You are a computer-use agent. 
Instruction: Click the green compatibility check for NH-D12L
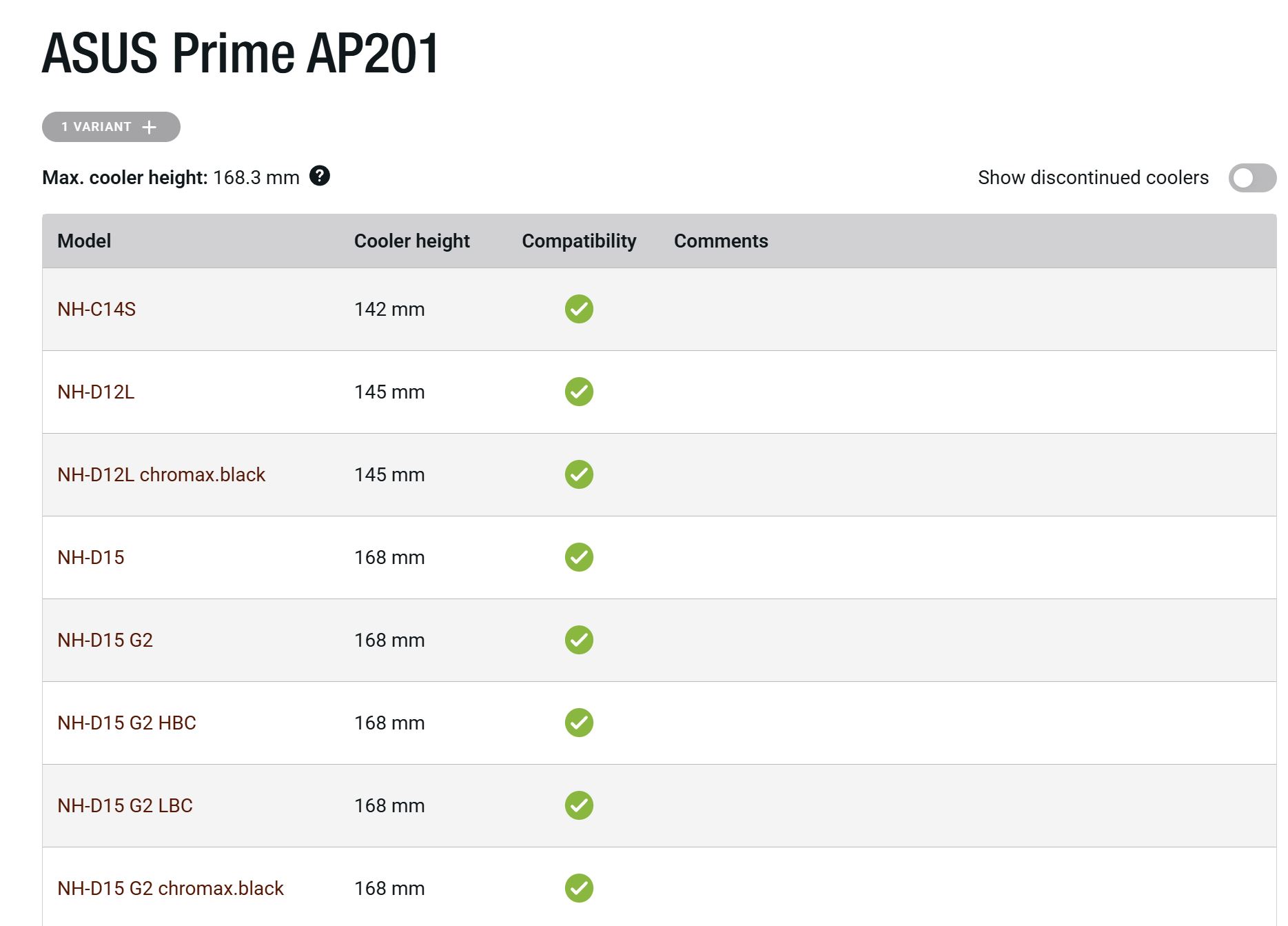579,392
